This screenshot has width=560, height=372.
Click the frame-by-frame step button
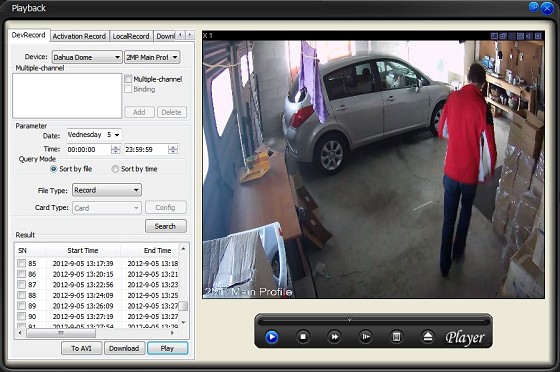(x=365, y=337)
